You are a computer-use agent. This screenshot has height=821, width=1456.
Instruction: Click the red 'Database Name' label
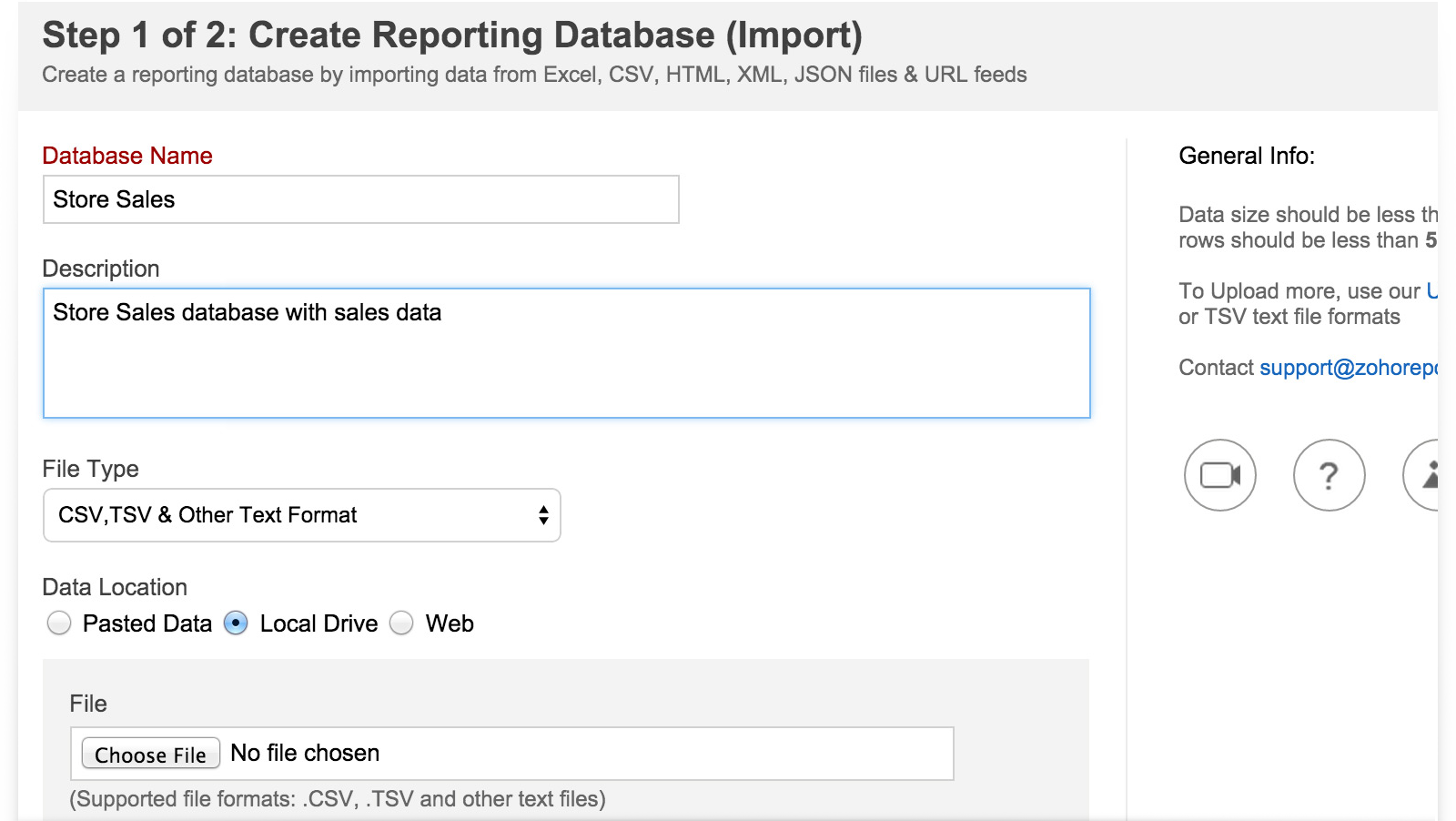(127, 156)
